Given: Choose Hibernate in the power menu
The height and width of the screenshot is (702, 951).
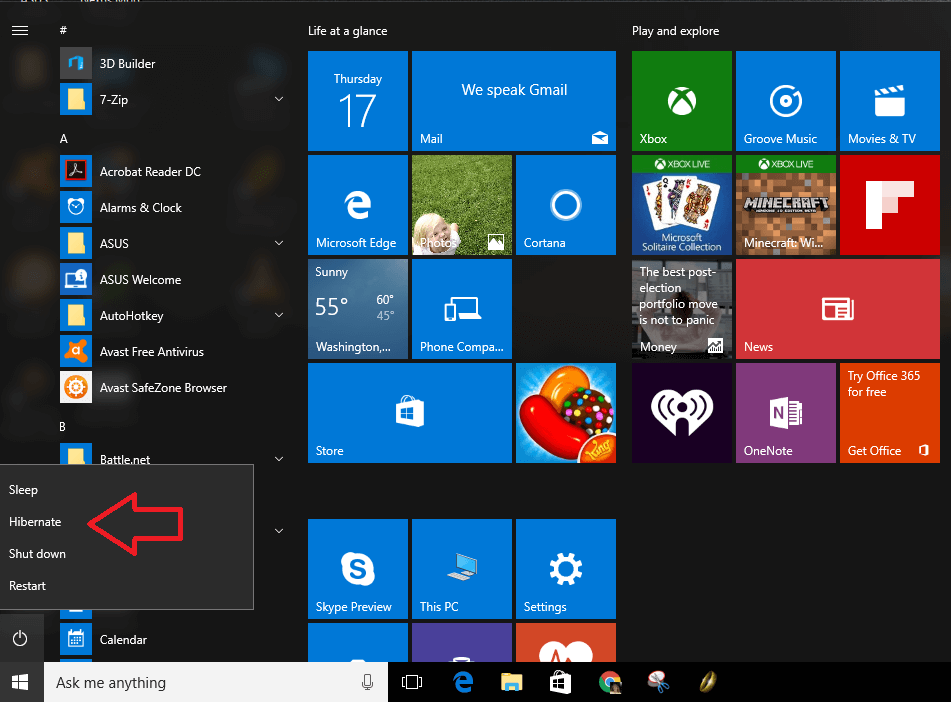Looking at the screenshot, I should click(126, 522).
